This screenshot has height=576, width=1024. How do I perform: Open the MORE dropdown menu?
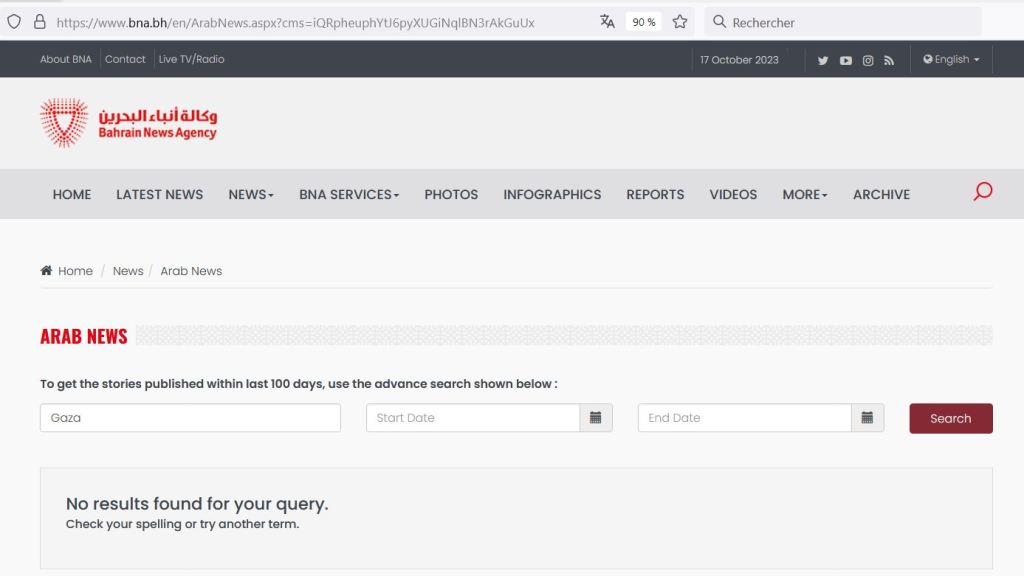(805, 195)
